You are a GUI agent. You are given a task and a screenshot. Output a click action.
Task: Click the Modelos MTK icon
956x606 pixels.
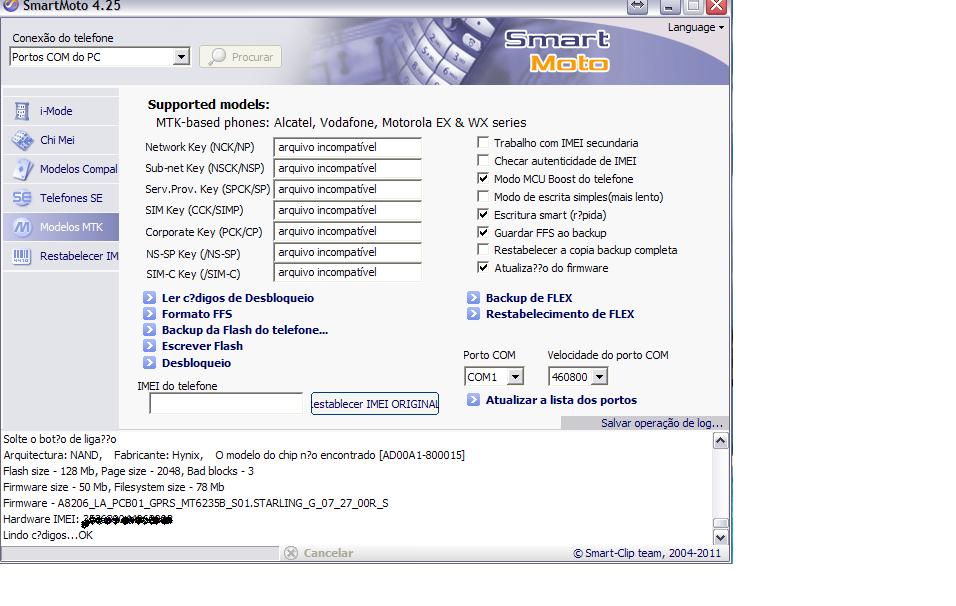coord(22,227)
